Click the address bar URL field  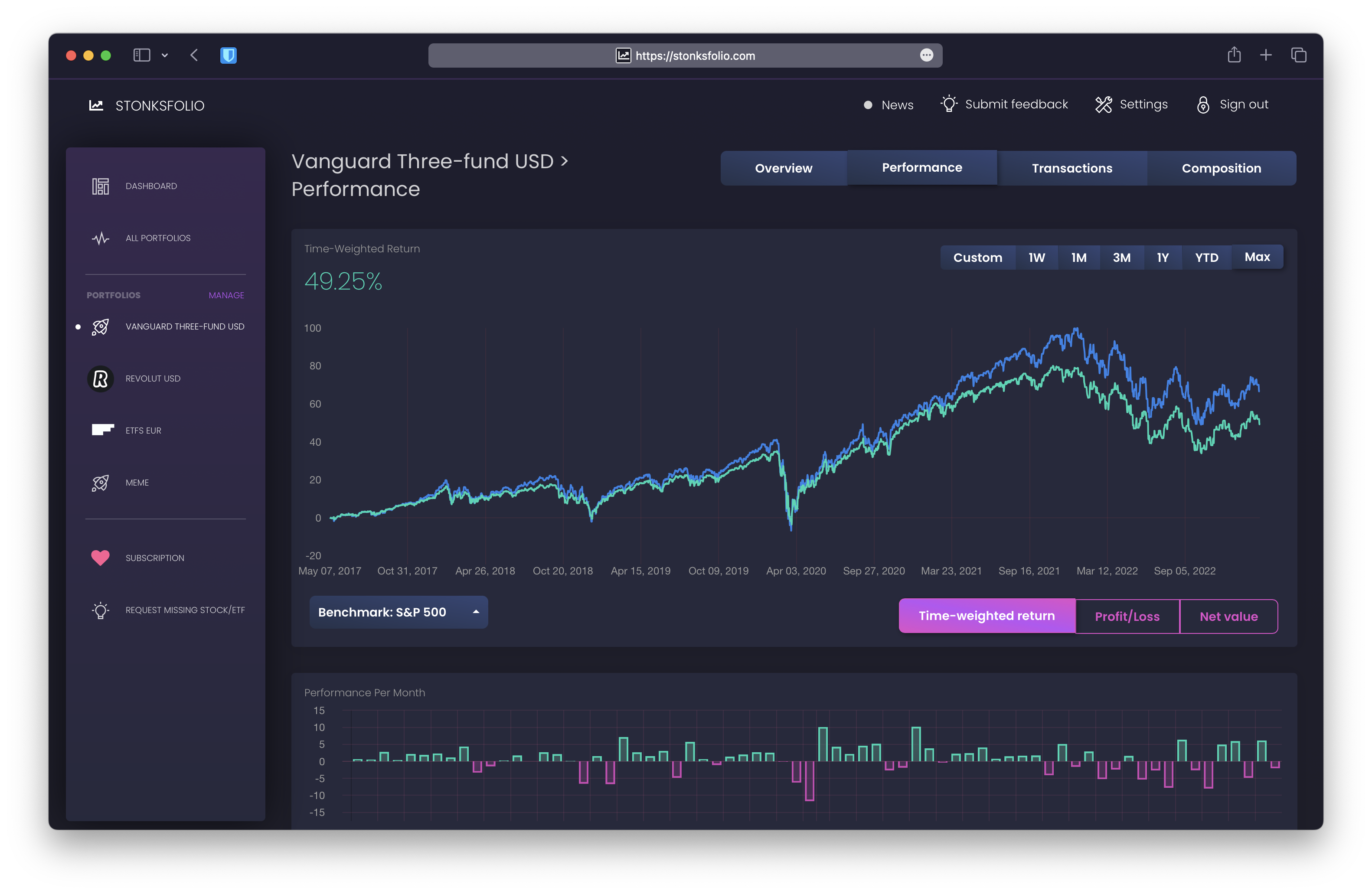tap(685, 55)
